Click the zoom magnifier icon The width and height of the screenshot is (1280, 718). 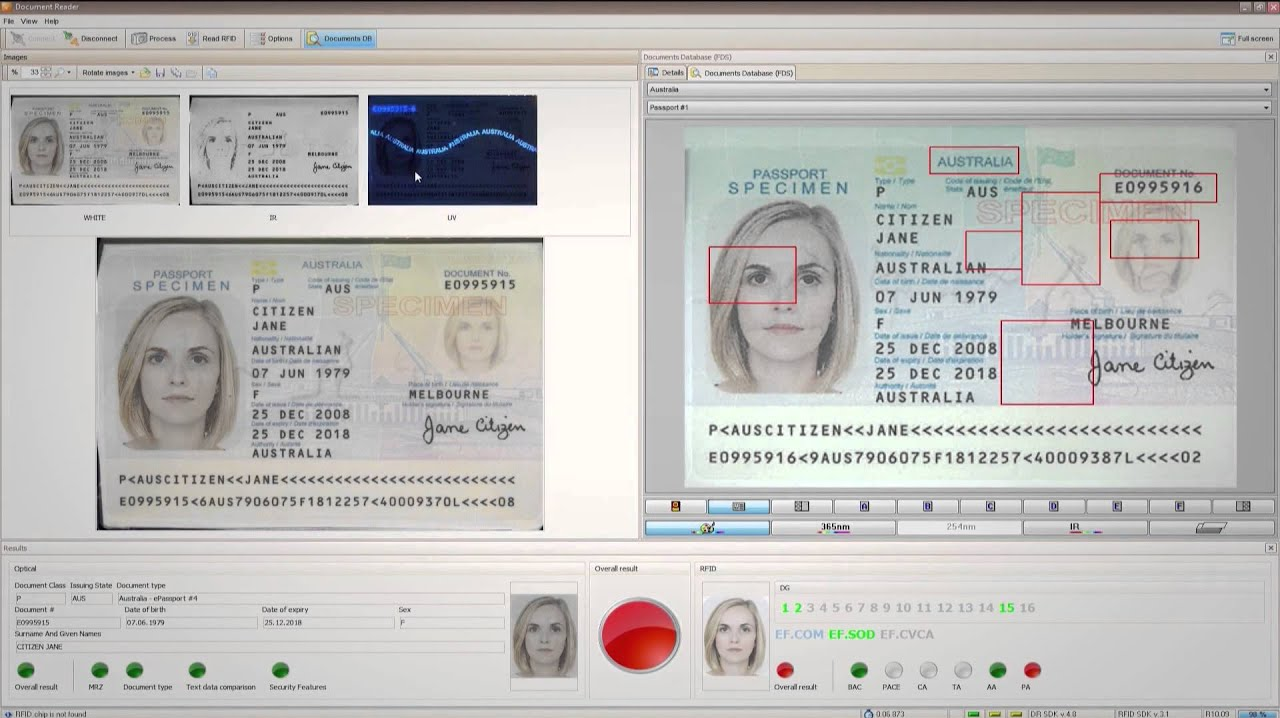click(60, 73)
